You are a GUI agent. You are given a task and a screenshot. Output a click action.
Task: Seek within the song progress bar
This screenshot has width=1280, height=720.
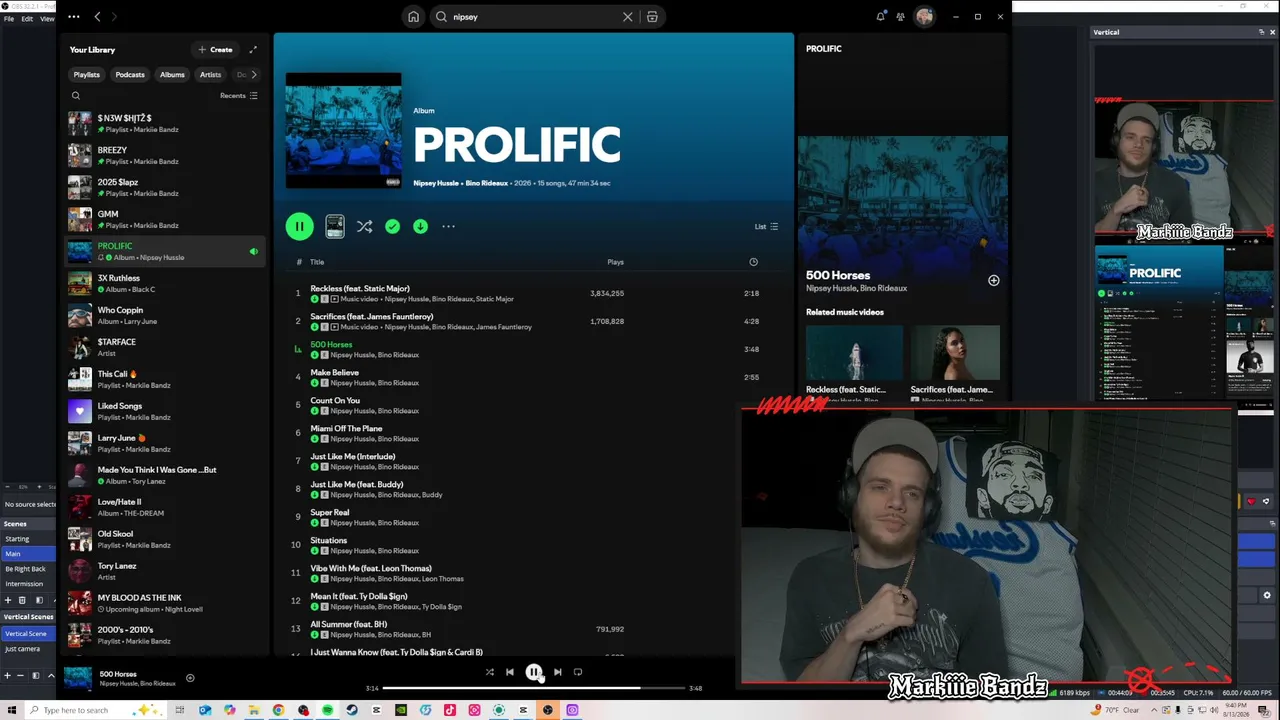coord(534,688)
